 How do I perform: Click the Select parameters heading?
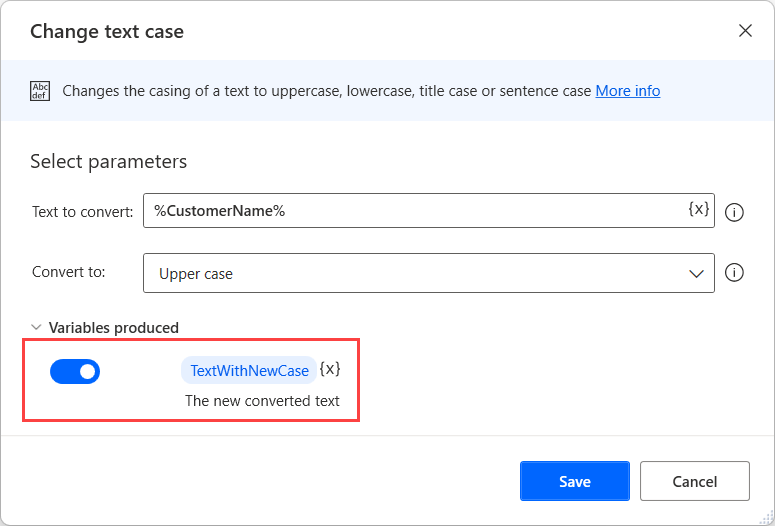109,162
